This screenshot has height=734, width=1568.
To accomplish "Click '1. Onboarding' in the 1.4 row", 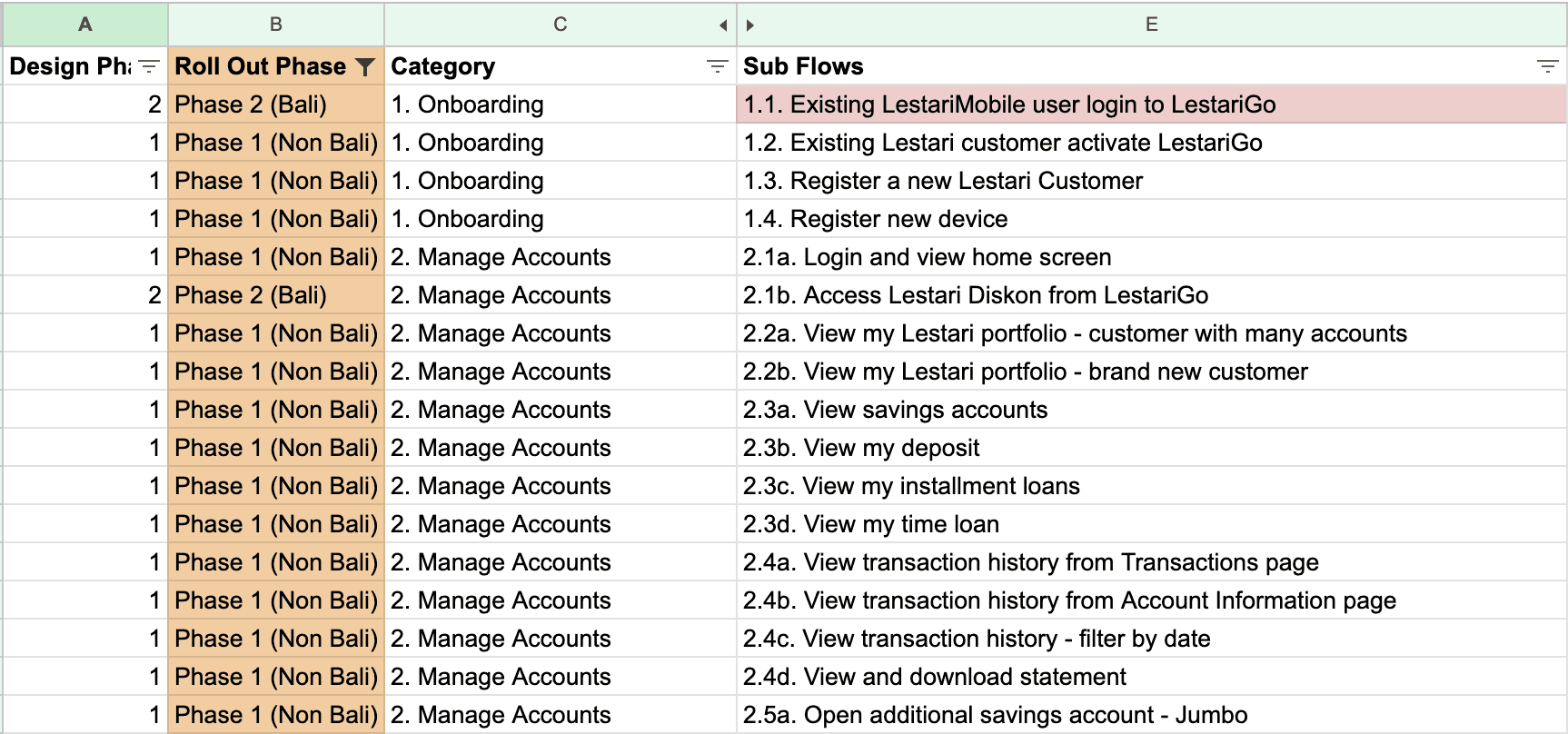I will click(x=561, y=219).
